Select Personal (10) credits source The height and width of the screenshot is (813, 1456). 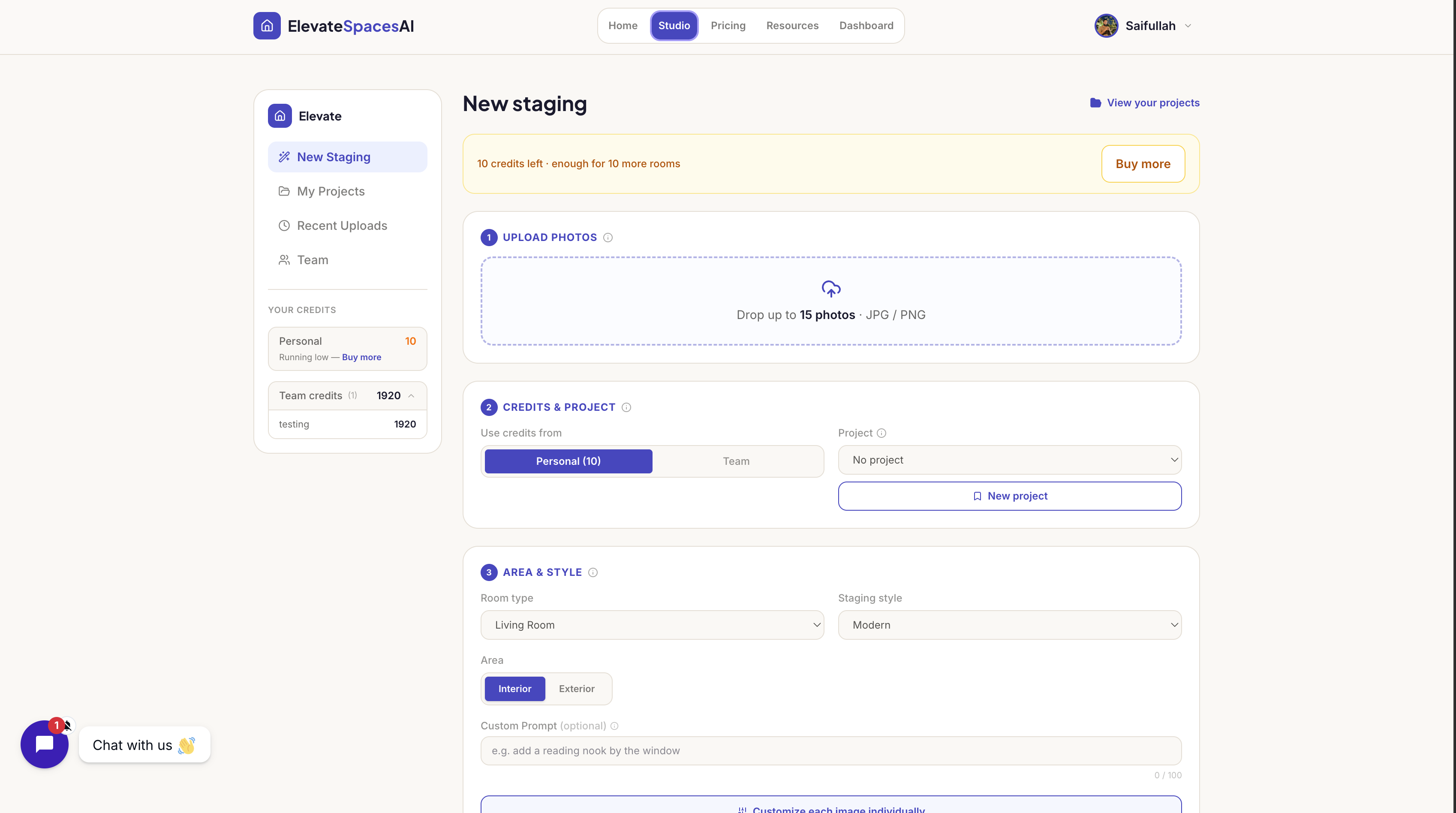click(568, 461)
